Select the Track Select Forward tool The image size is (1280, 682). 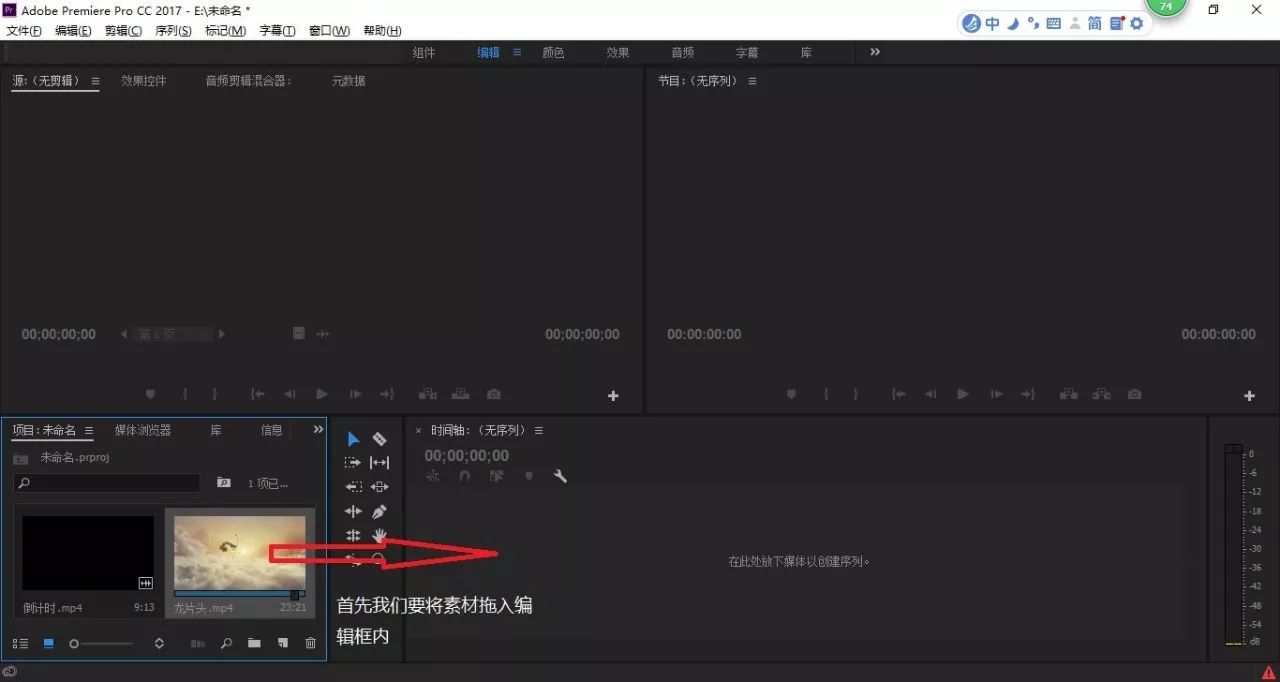(x=353, y=463)
